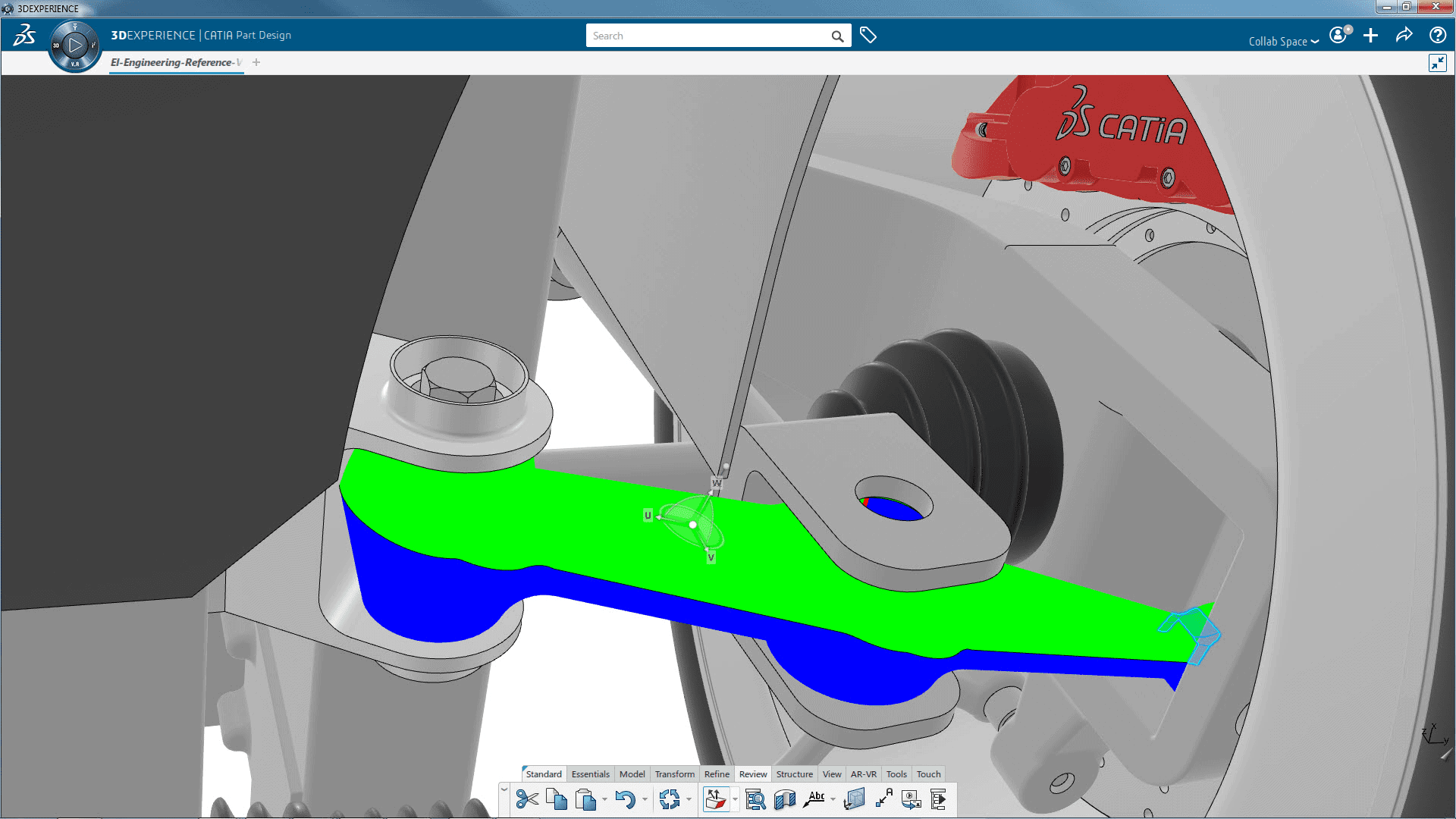The width and height of the screenshot is (1456, 819).
Task: Open the Touch tab
Action: (x=928, y=774)
